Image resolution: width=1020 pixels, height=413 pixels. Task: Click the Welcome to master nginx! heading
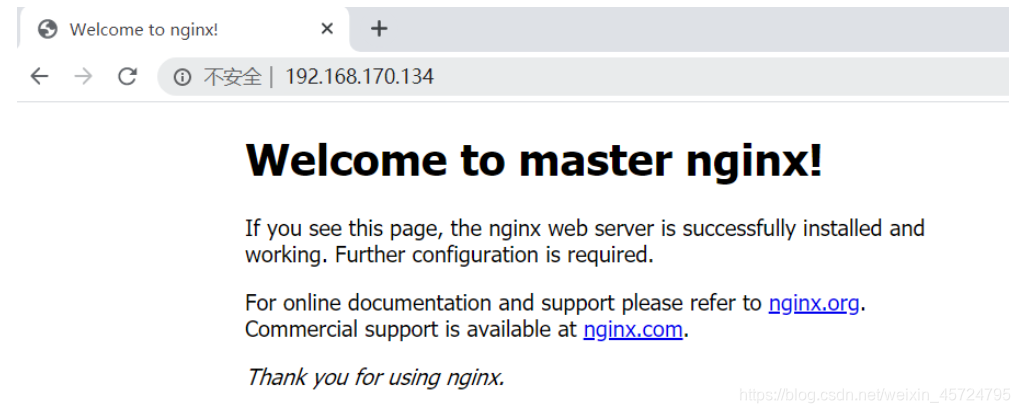(x=534, y=160)
